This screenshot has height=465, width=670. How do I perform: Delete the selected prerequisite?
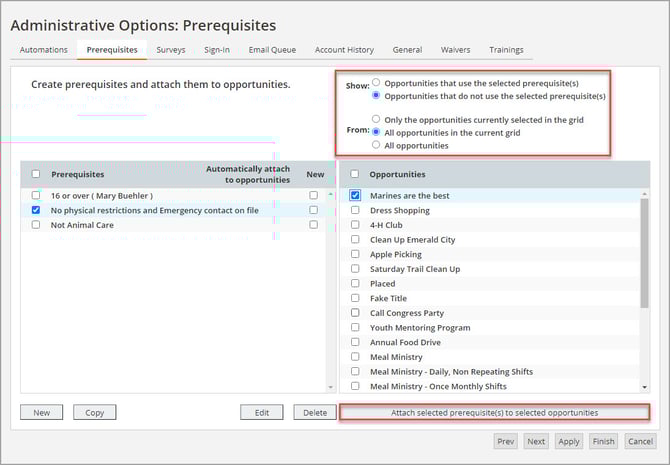314,412
